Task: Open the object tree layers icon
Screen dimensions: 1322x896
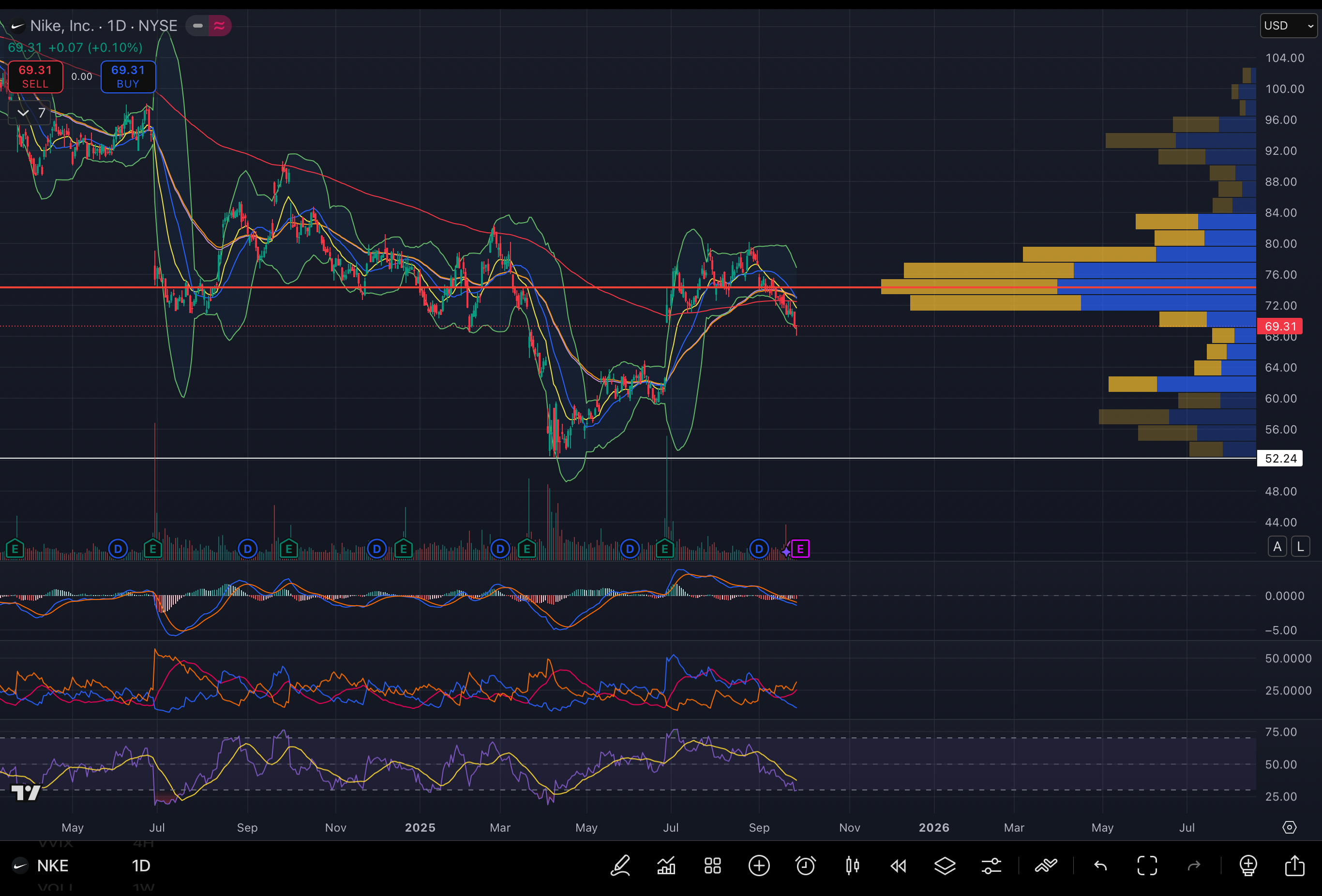Action: [x=945, y=866]
